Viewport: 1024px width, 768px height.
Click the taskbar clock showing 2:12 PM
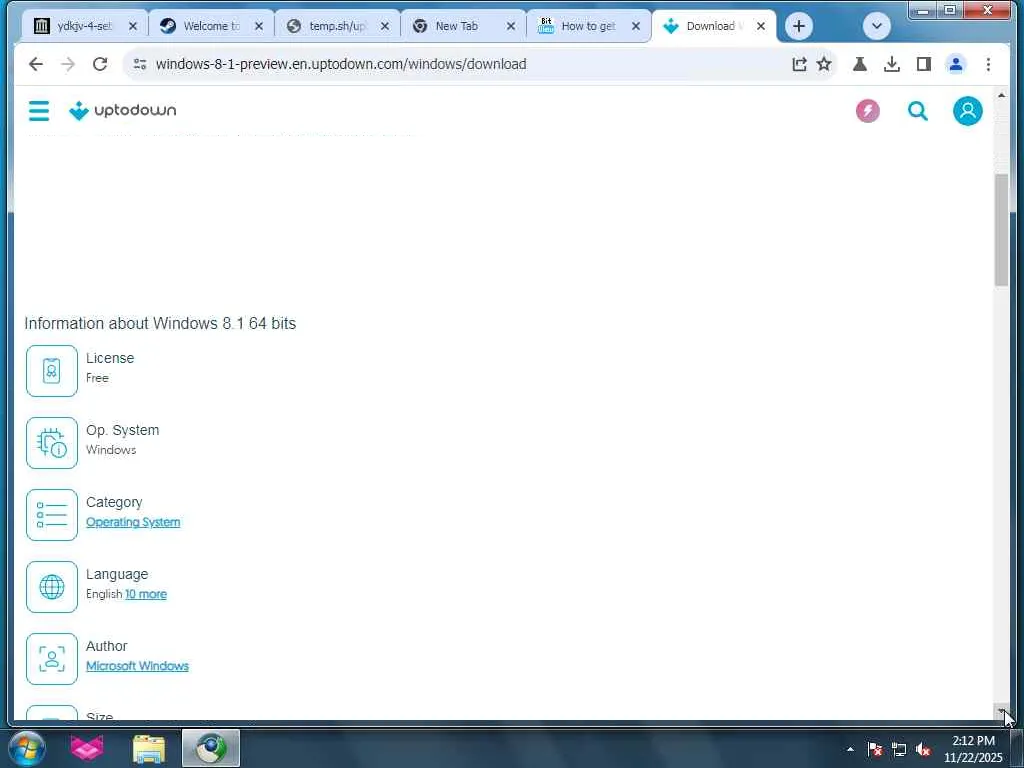[973, 749]
